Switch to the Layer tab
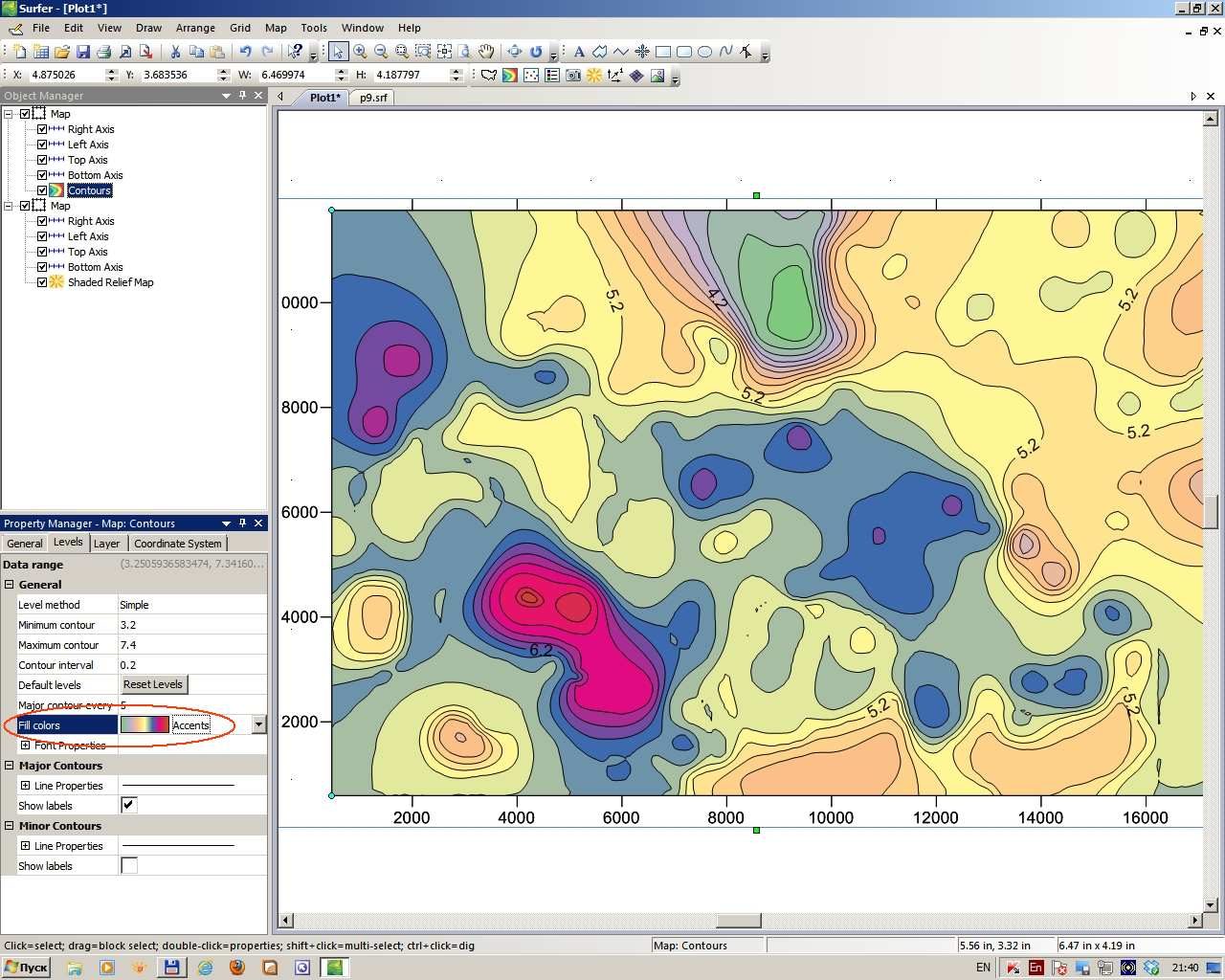Screen dimensions: 1225x980 tap(106, 543)
